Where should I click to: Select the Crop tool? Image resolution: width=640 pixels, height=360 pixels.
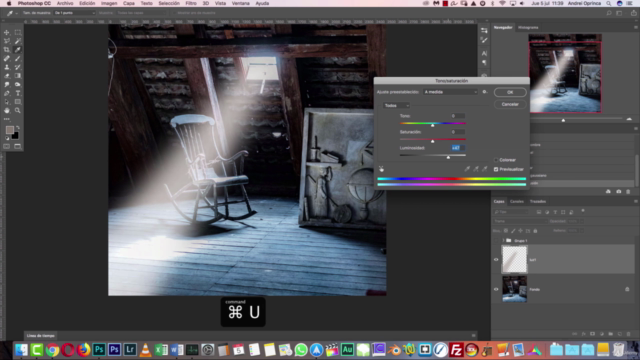7,50
